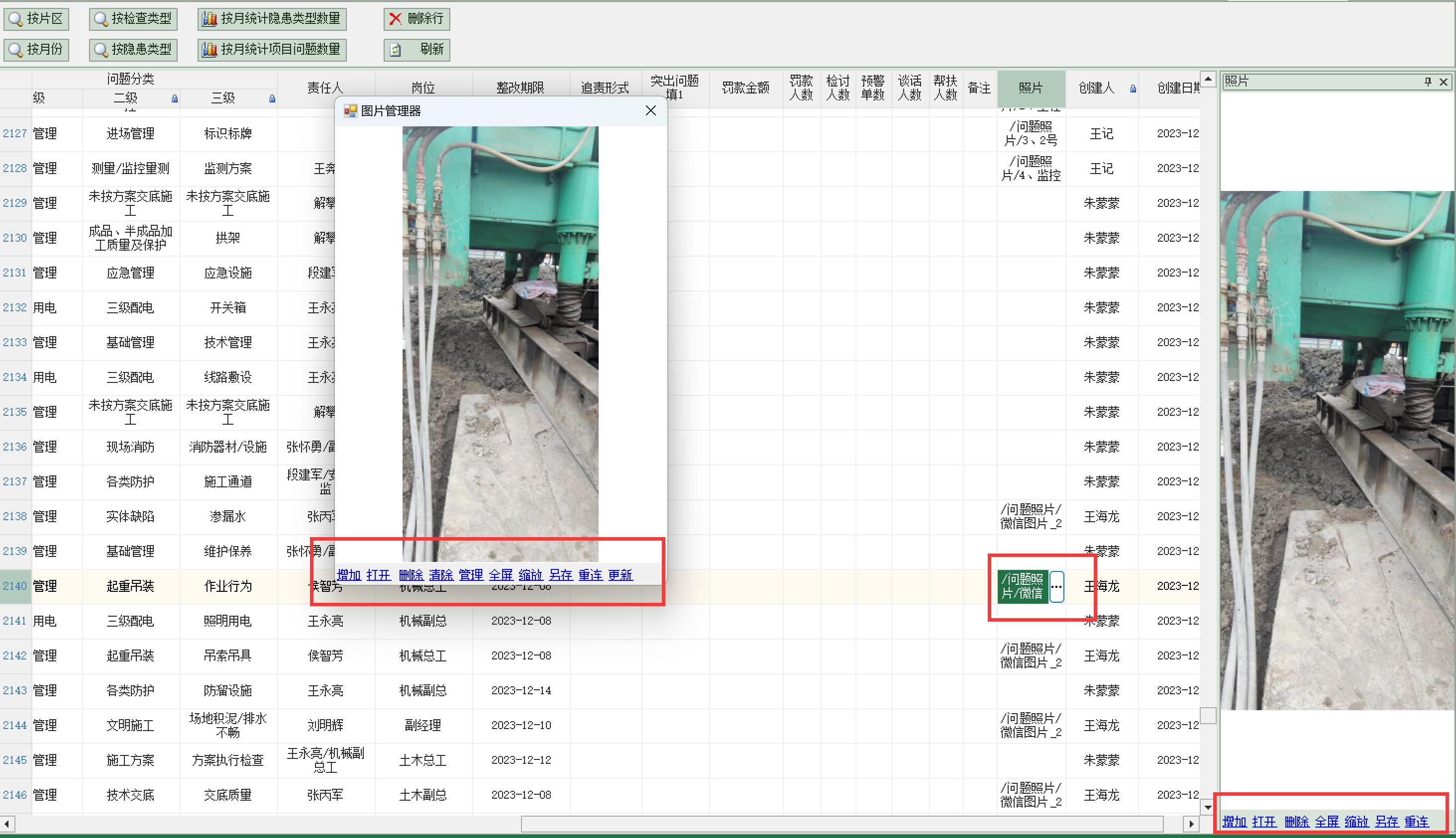Open the 按检查类型 search filter
The image size is (1456, 838).
pos(133,19)
